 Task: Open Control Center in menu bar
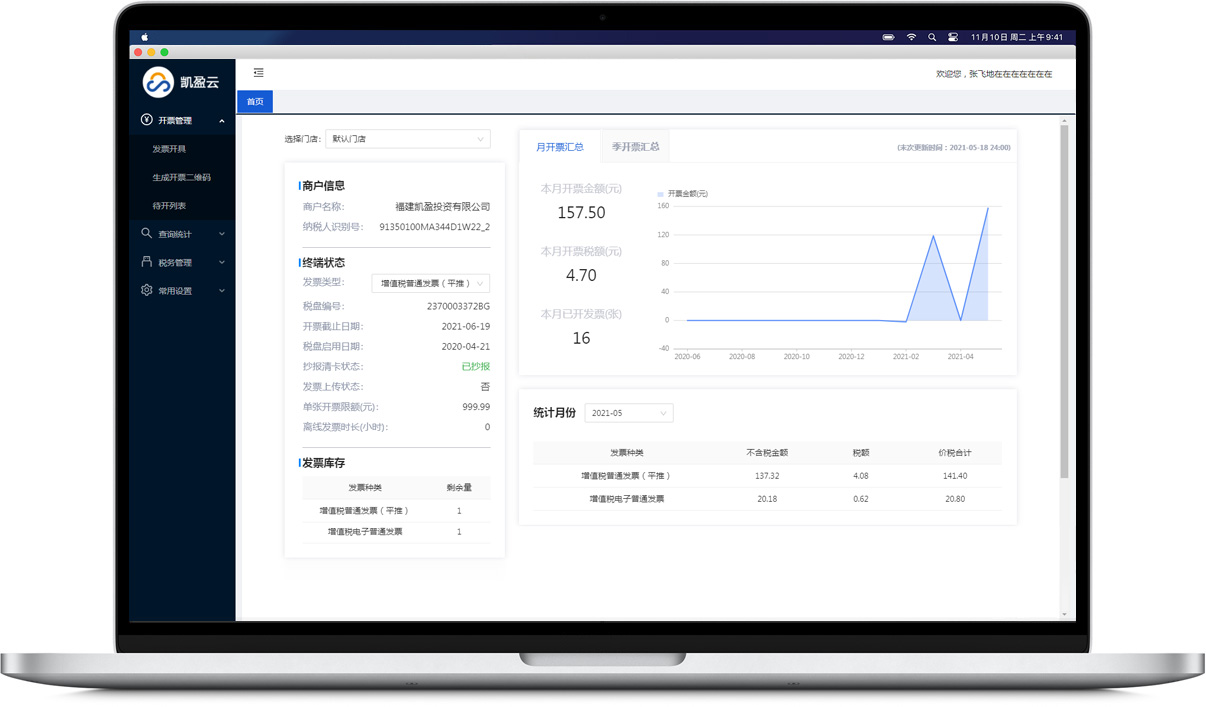point(953,37)
